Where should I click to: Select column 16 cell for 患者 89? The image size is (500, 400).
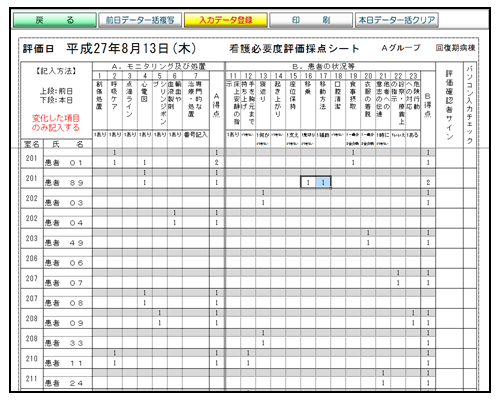point(308,182)
